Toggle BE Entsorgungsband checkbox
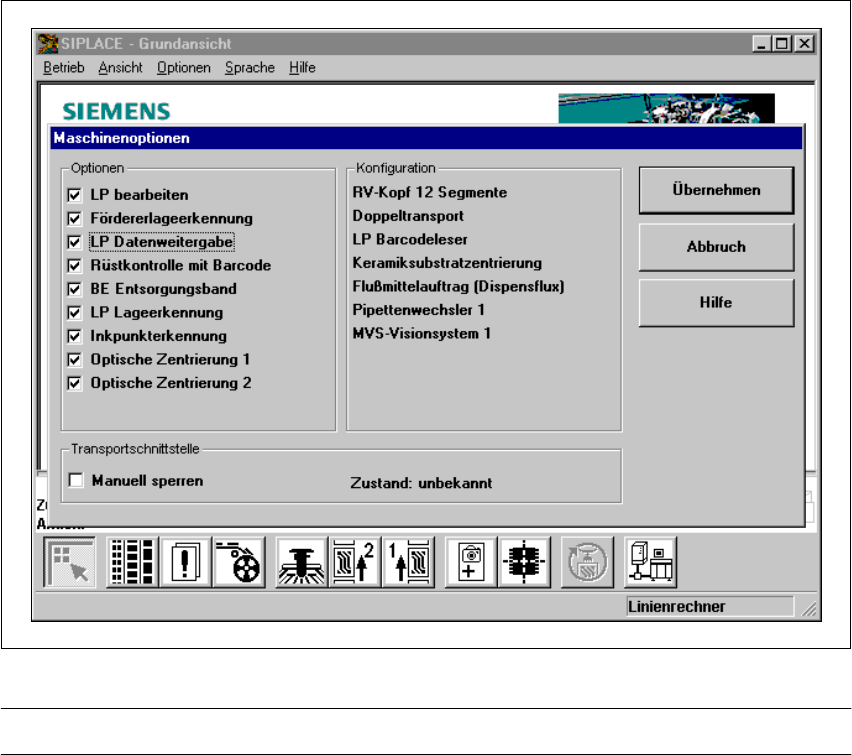852x755 pixels. (x=74, y=289)
